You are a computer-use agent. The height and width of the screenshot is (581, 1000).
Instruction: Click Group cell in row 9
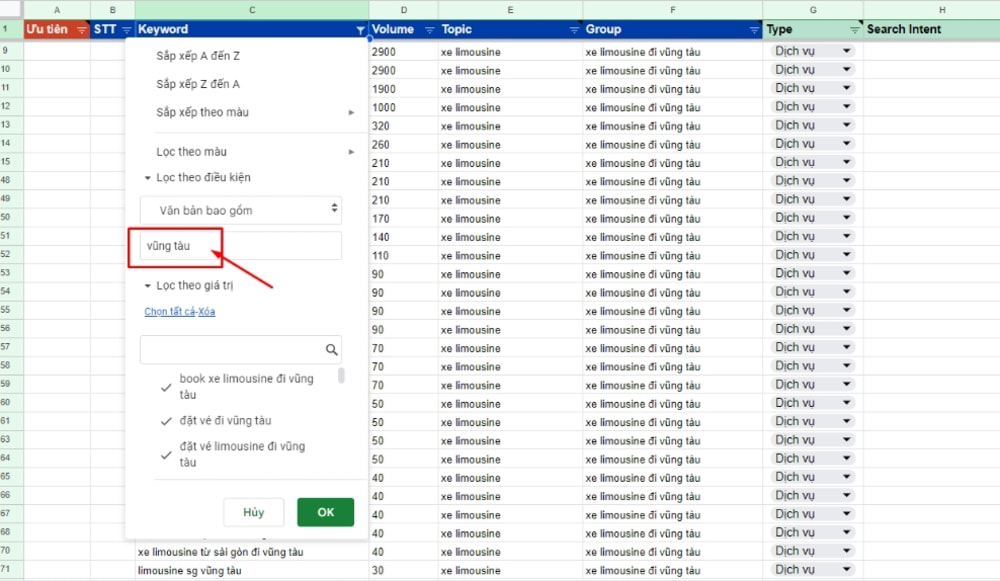tap(672, 52)
